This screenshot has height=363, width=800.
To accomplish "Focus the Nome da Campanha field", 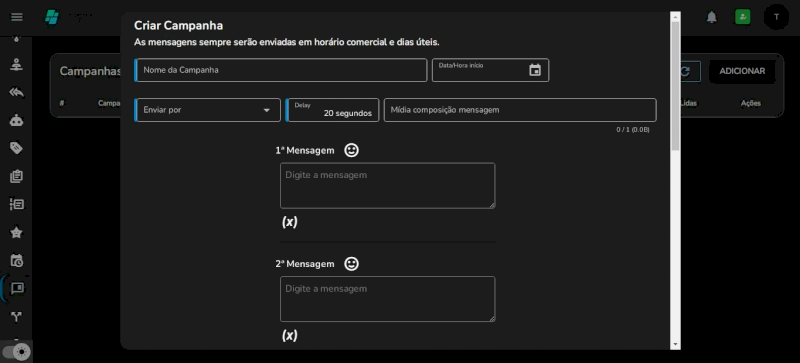I will (x=281, y=70).
